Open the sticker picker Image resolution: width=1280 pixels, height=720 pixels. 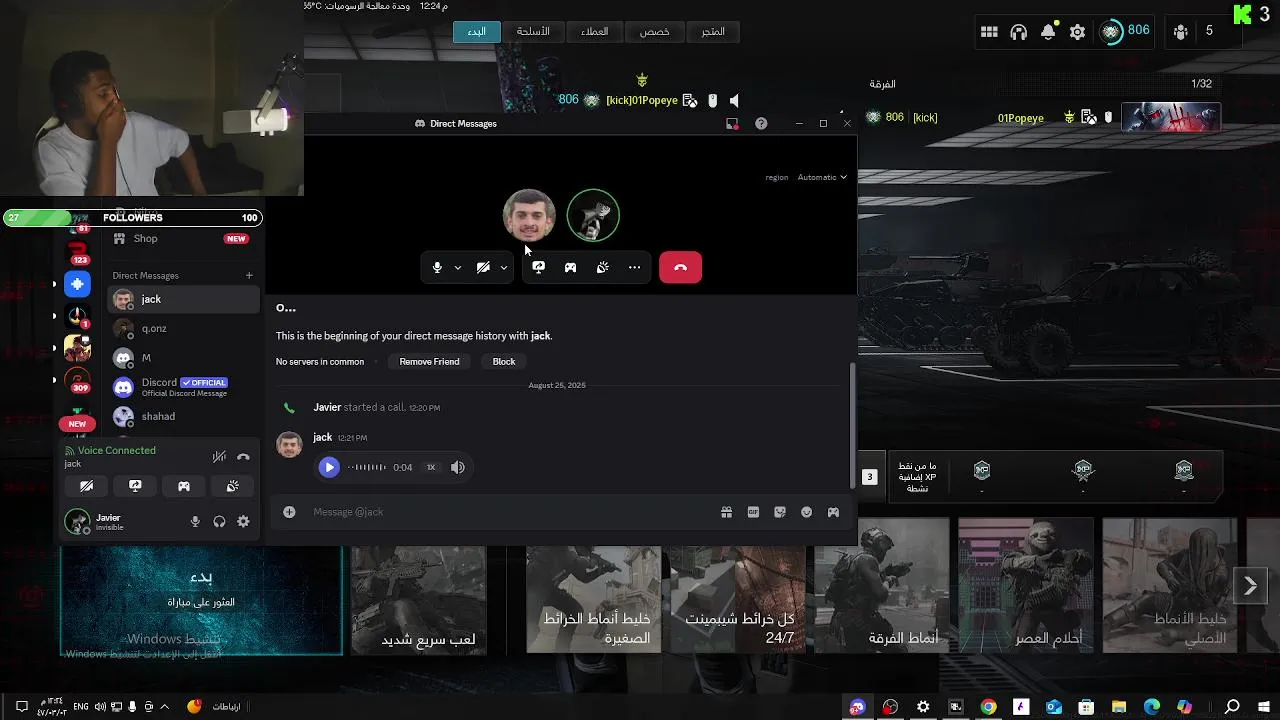[780, 512]
